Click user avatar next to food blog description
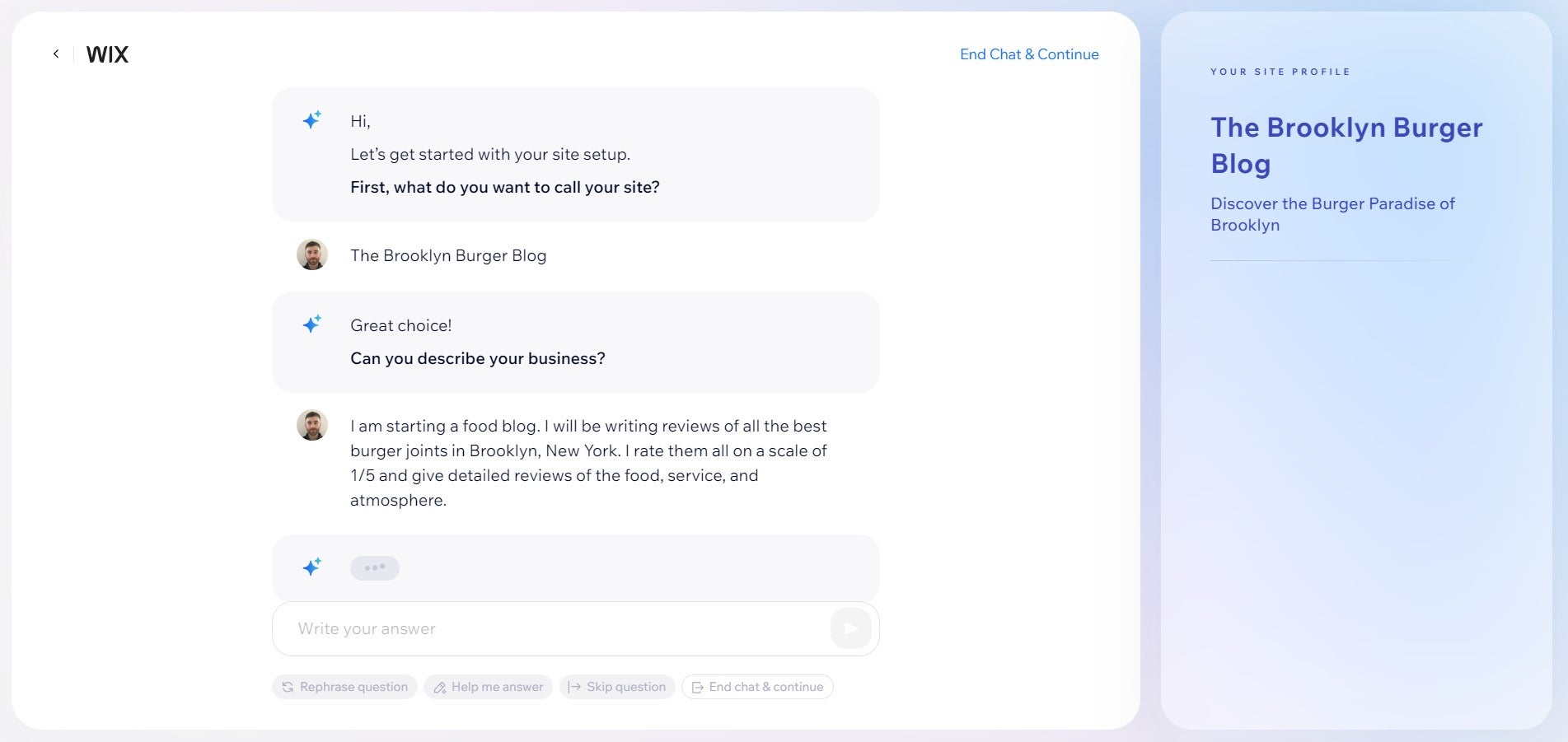 pos(312,426)
